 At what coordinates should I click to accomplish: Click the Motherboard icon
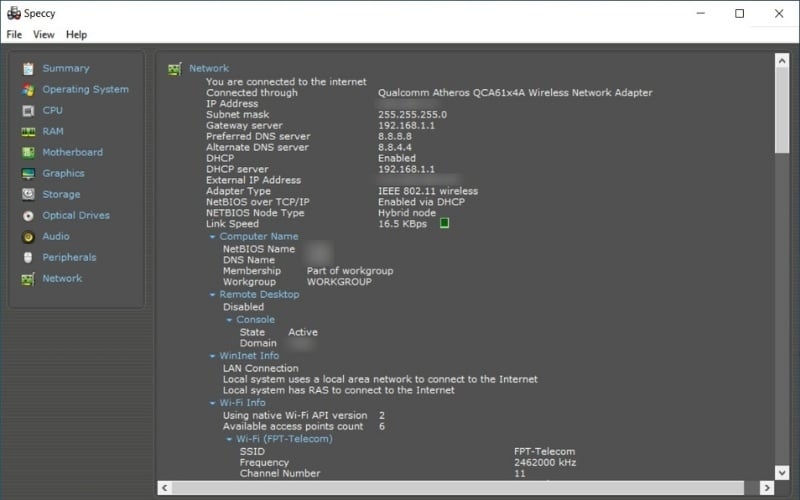(x=26, y=152)
